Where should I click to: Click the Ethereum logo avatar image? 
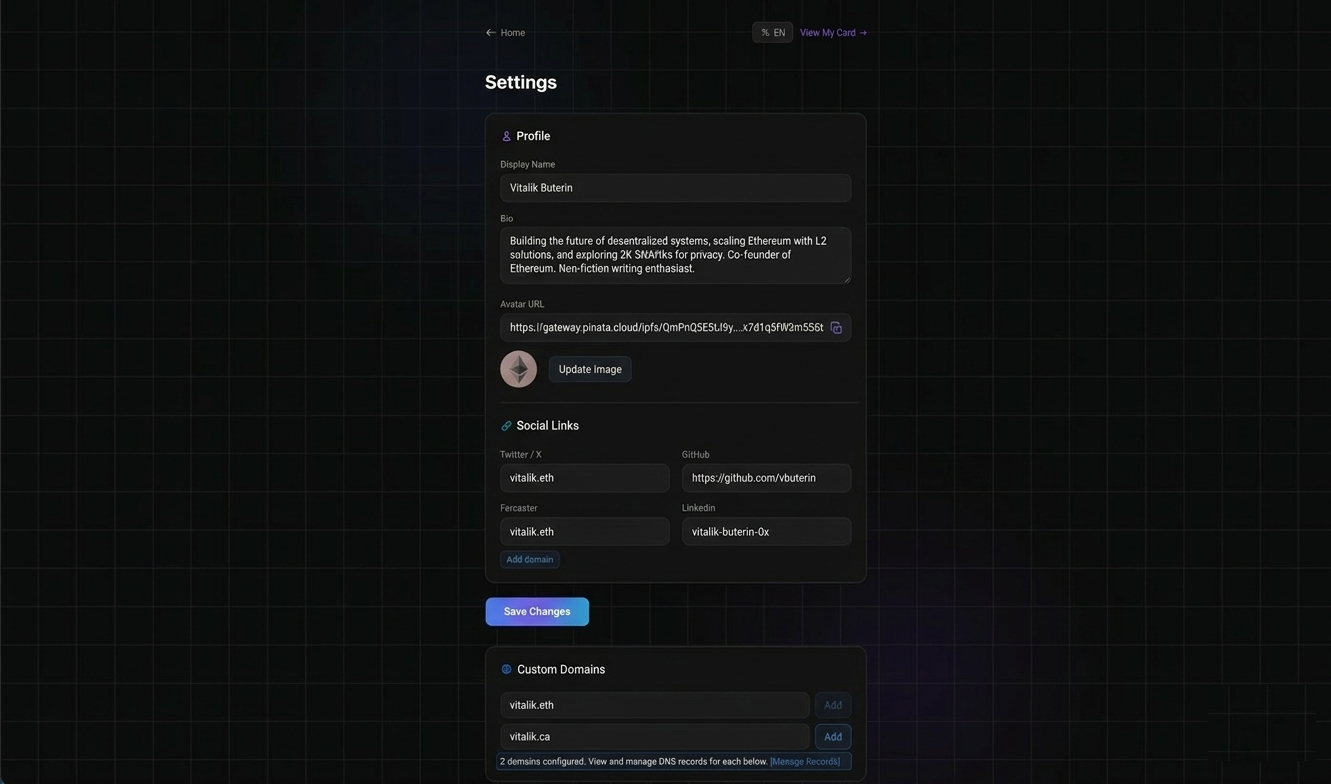pos(518,368)
